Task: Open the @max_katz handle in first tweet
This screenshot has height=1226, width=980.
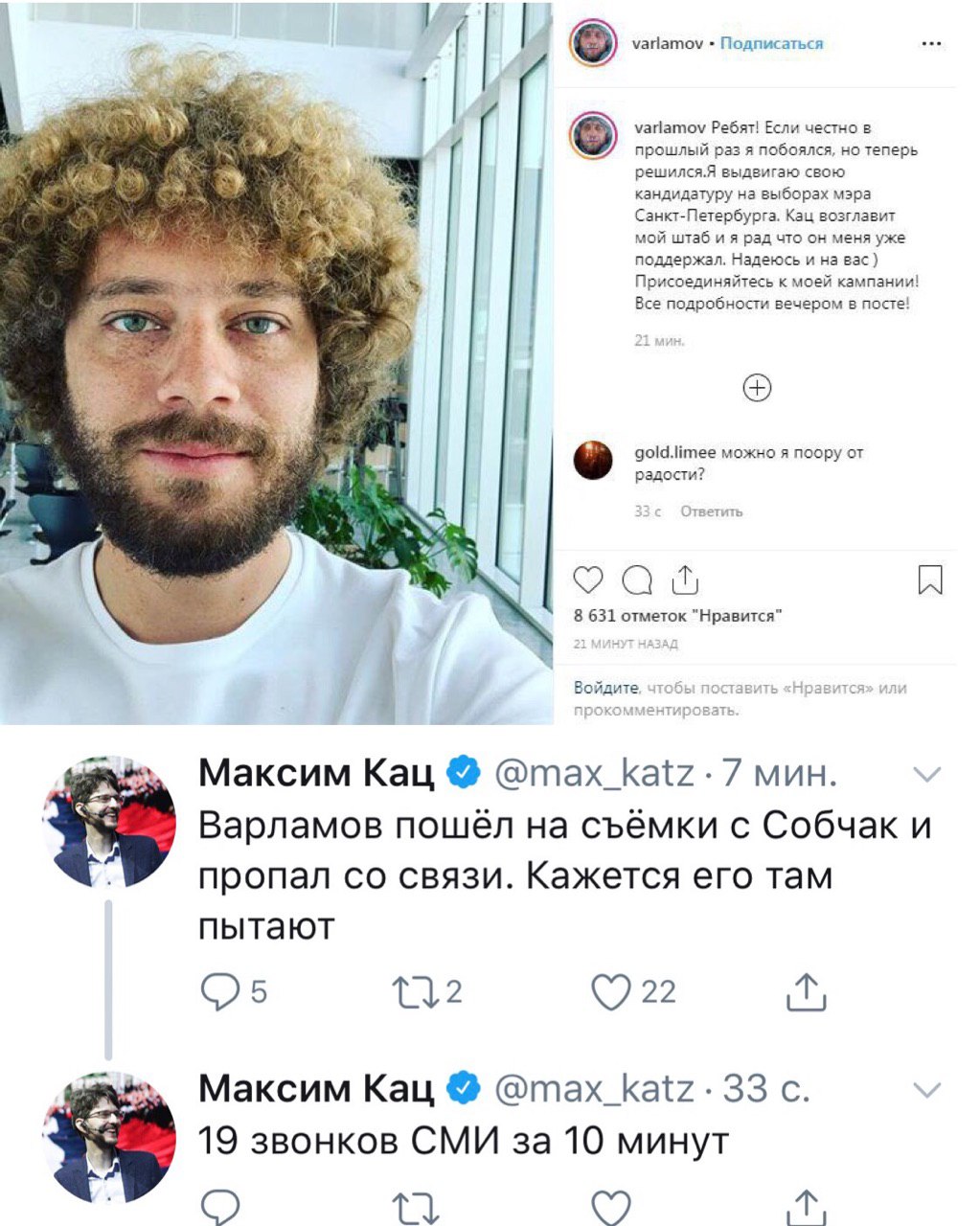Action: point(594,772)
